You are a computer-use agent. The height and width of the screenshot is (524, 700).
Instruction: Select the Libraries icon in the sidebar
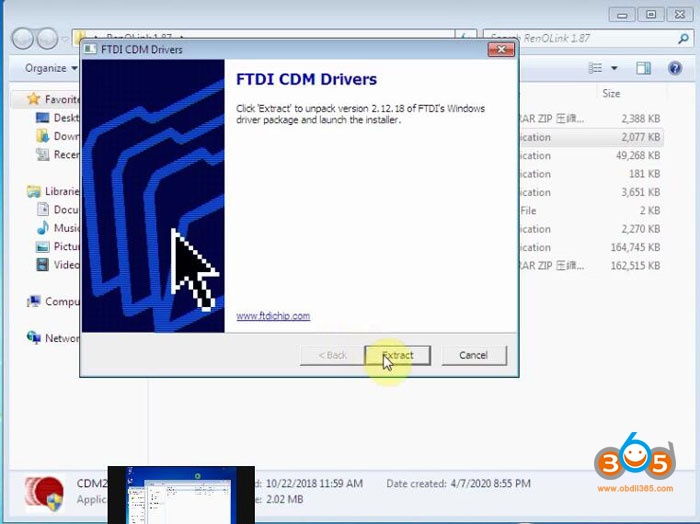(33, 191)
